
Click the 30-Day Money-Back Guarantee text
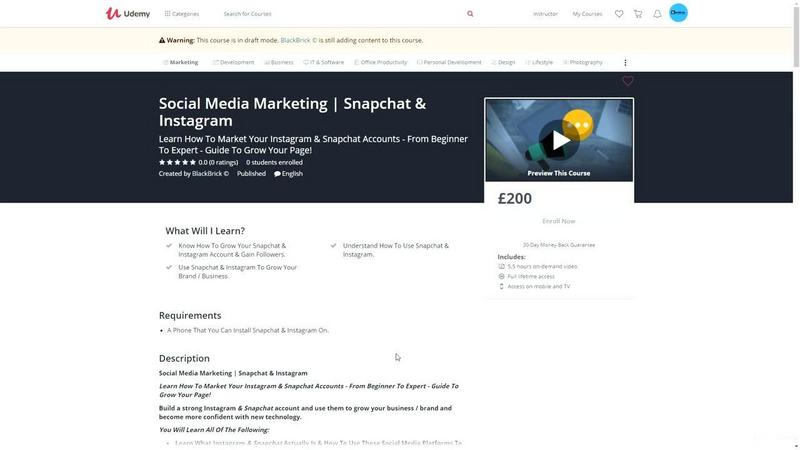(559, 245)
